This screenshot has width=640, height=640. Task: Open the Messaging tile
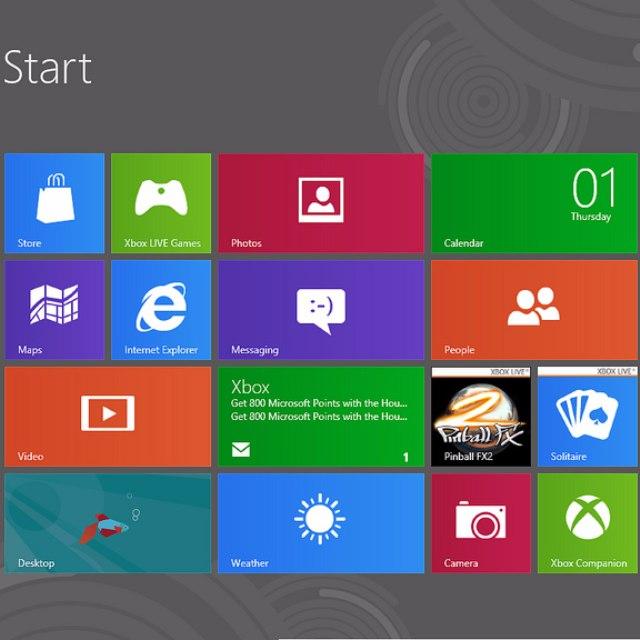coord(321,310)
